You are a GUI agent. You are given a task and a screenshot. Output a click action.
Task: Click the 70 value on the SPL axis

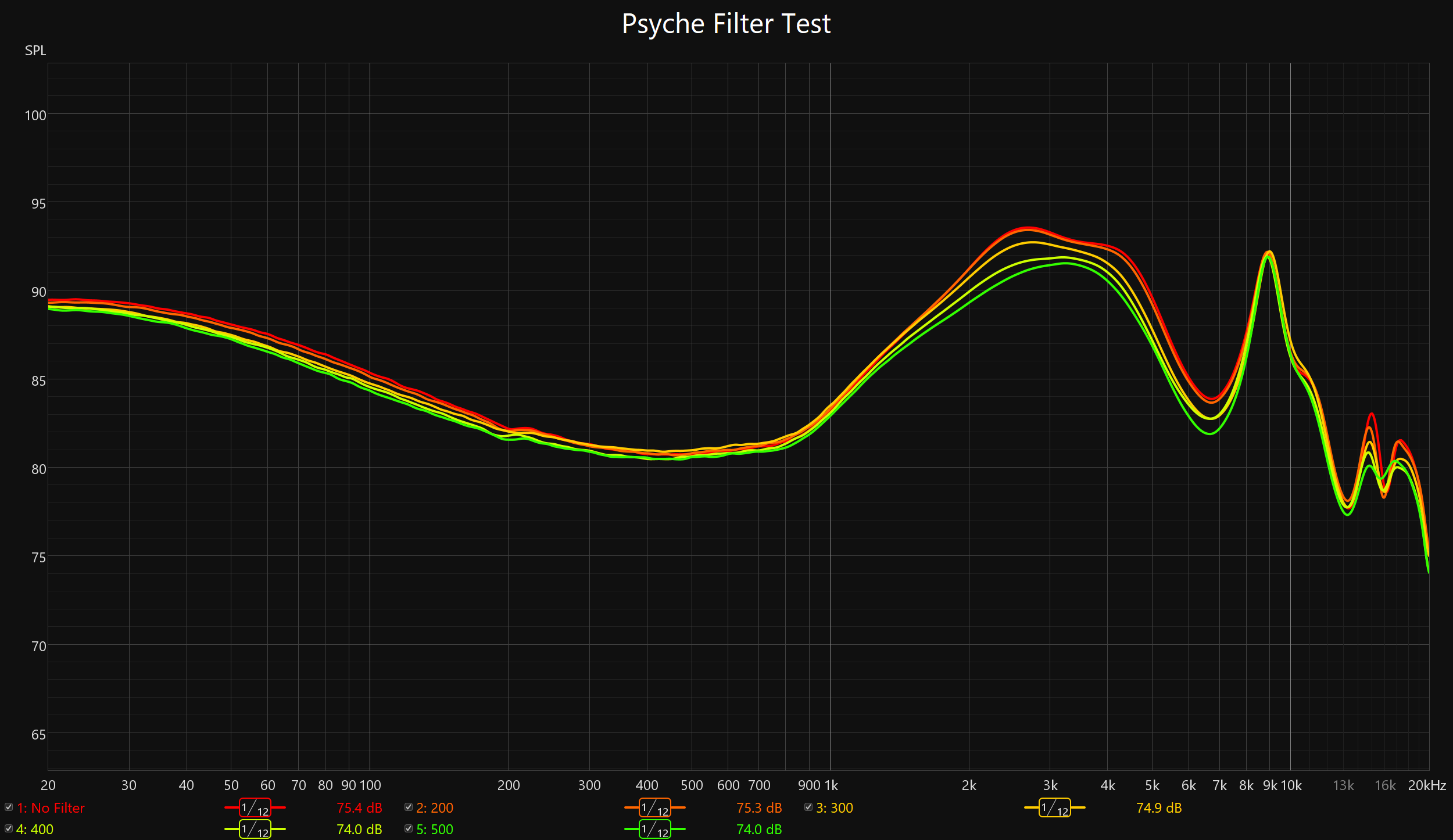coord(39,647)
